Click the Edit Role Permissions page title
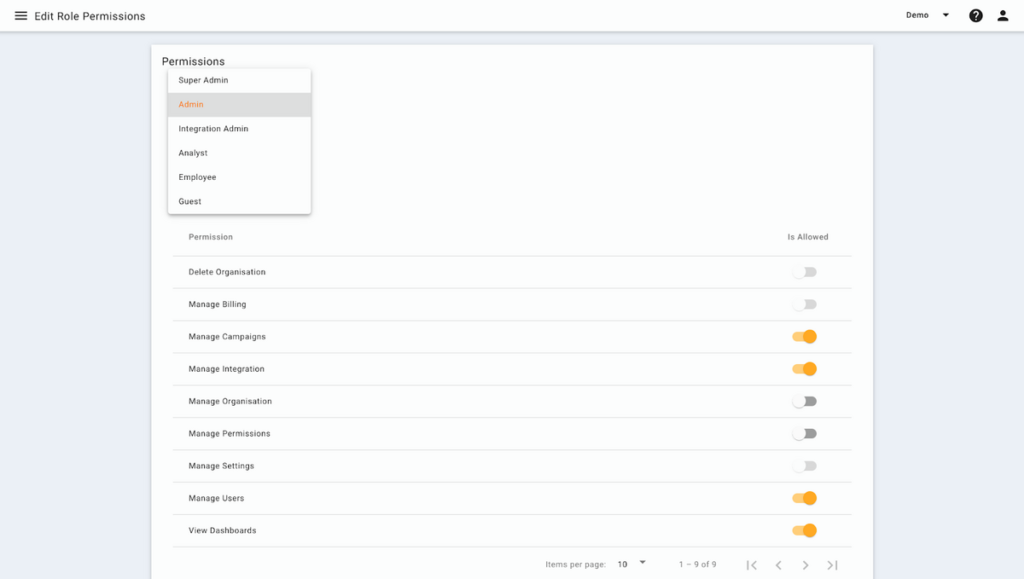This screenshot has width=1024, height=579. (x=90, y=16)
